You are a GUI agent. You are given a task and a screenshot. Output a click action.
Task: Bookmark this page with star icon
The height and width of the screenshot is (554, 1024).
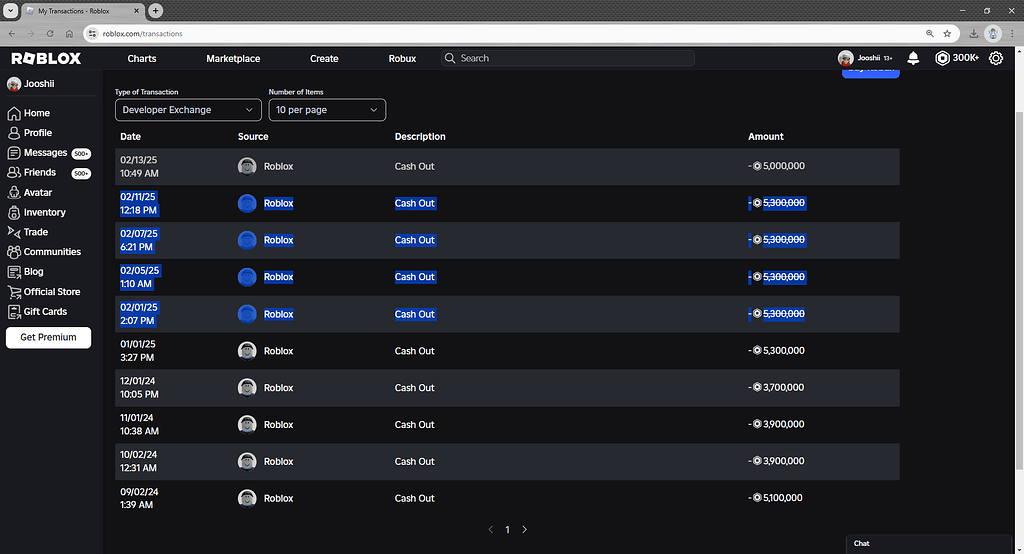tap(947, 33)
